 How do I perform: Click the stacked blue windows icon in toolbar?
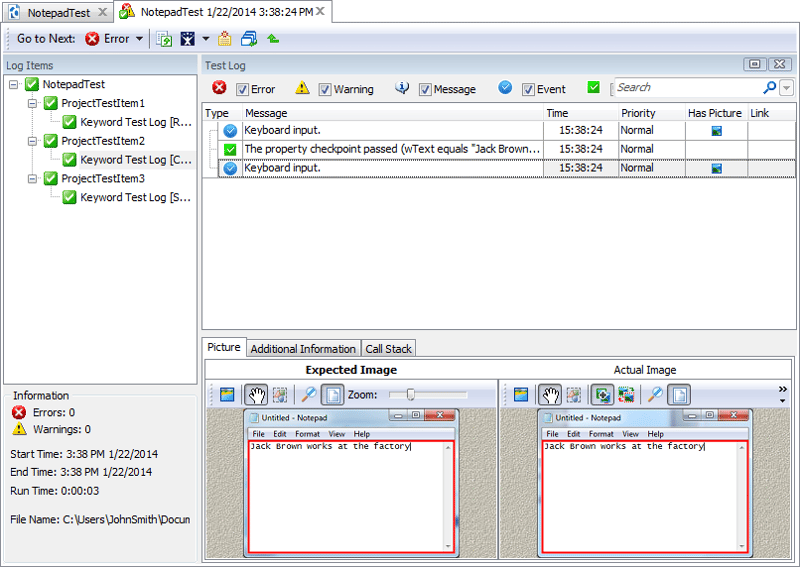[x=249, y=39]
